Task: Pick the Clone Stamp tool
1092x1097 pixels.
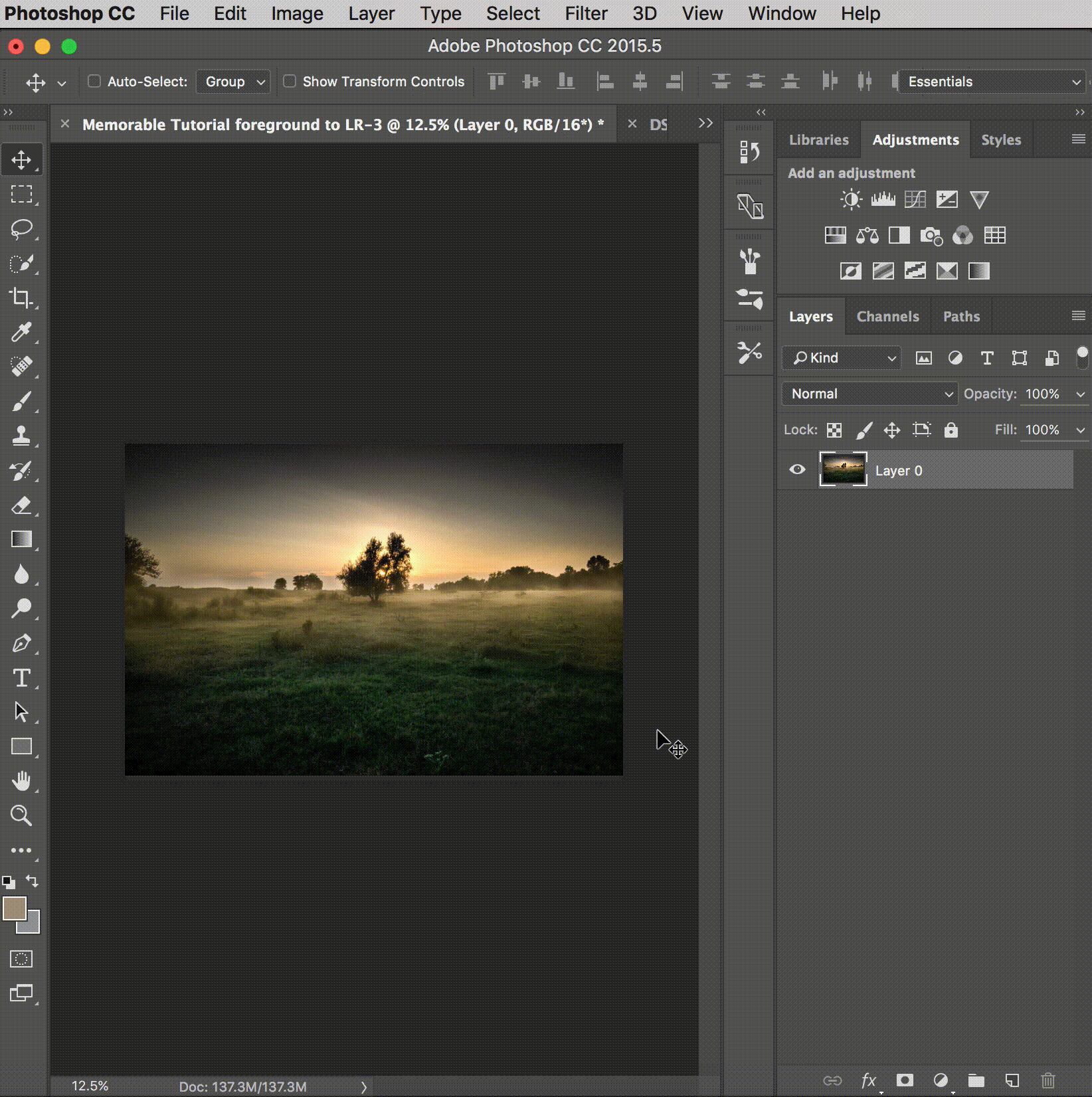Action: click(21, 436)
